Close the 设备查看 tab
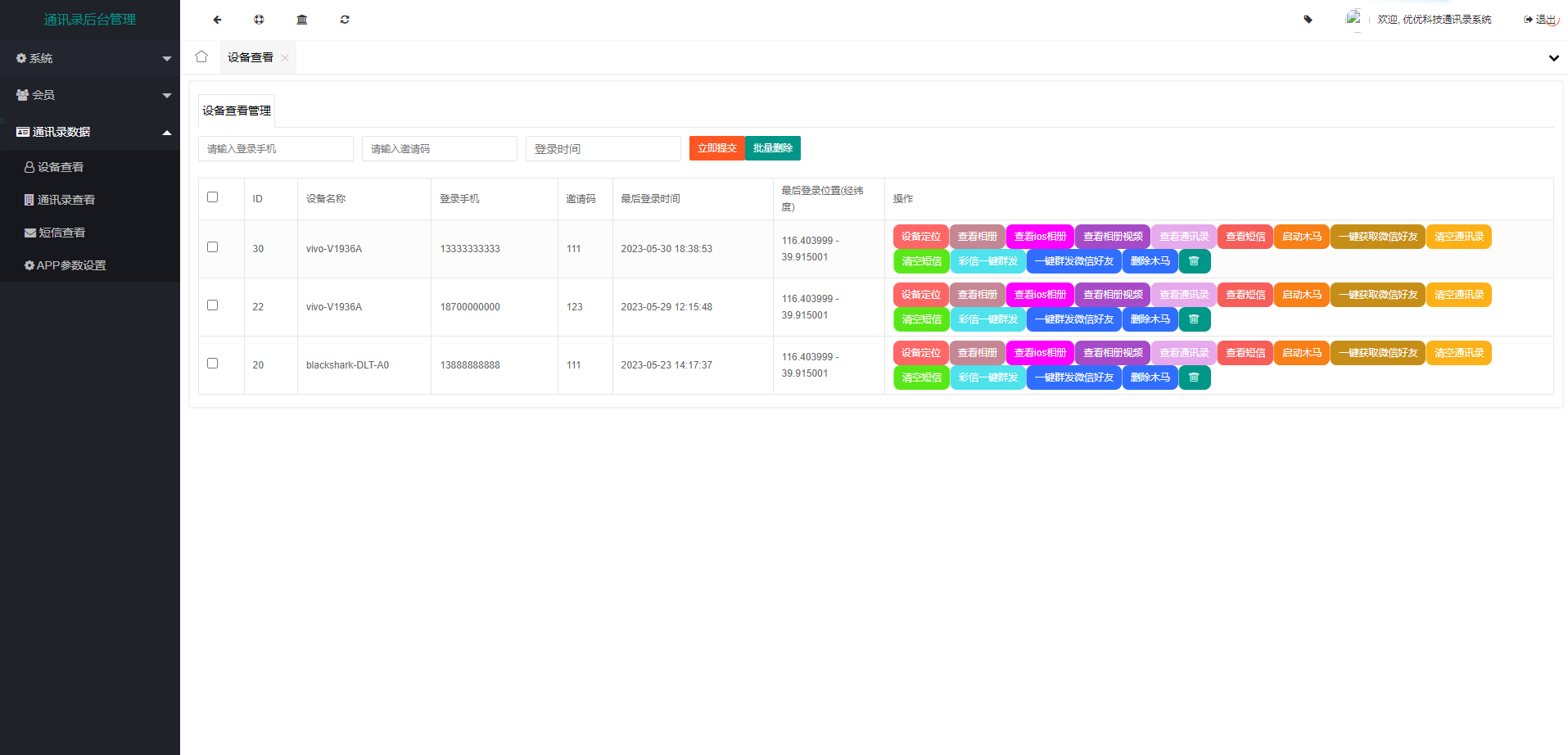The height and width of the screenshot is (755, 1568). pyautogui.click(x=285, y=58)
